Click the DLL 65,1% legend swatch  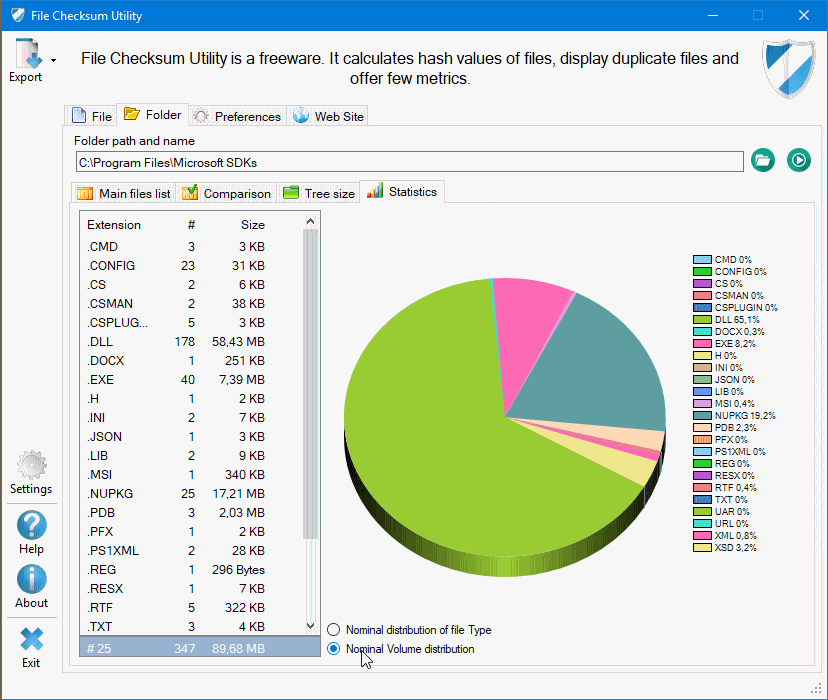click(702, 320)
